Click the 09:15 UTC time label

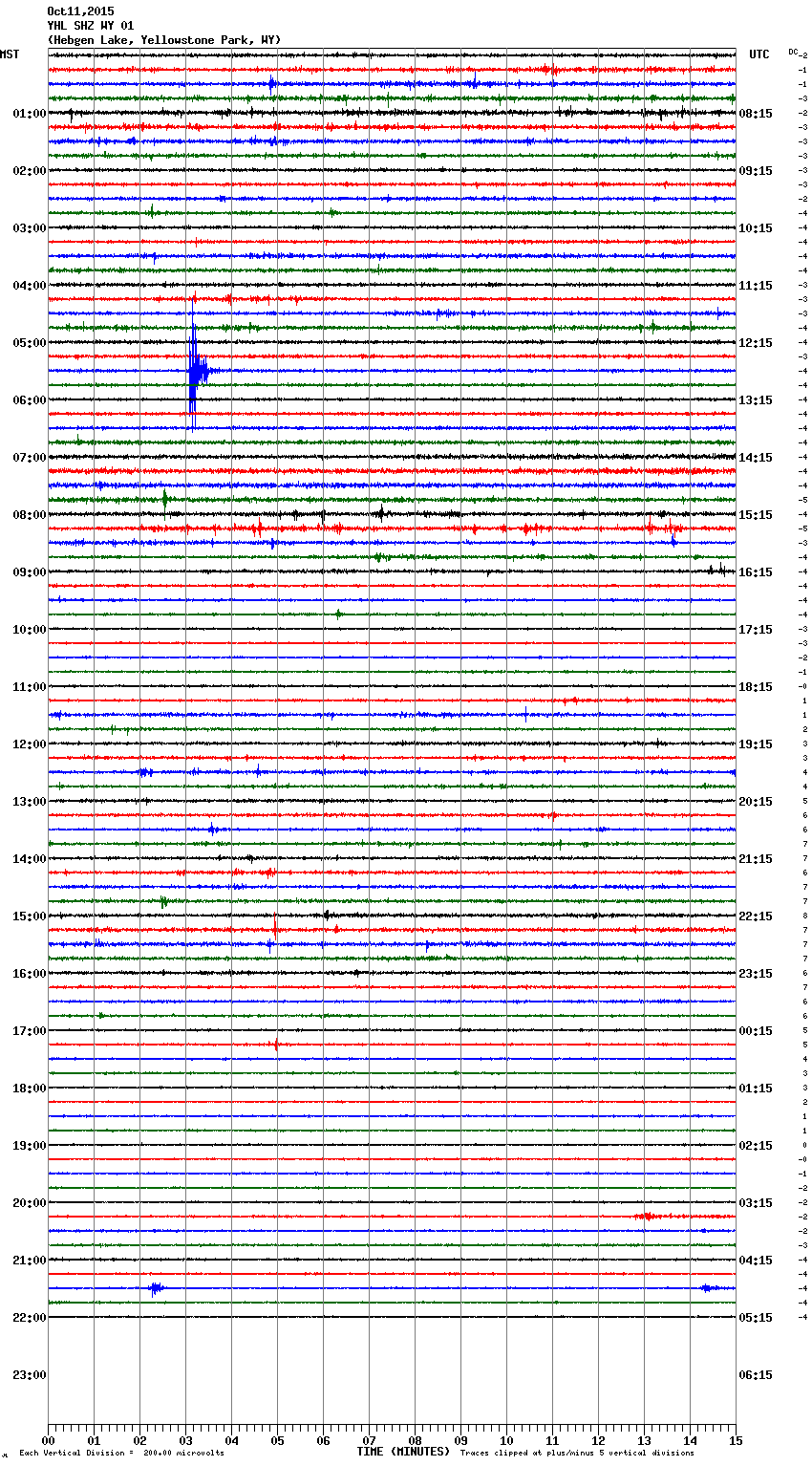click(756, 171)
